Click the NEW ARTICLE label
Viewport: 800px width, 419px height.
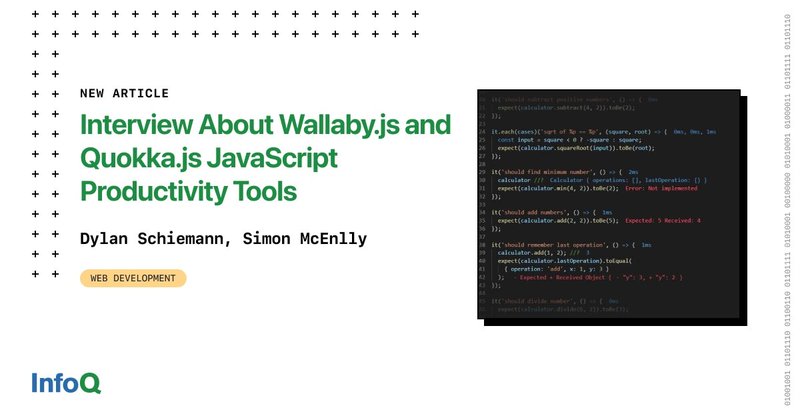[x=124, y=93]
